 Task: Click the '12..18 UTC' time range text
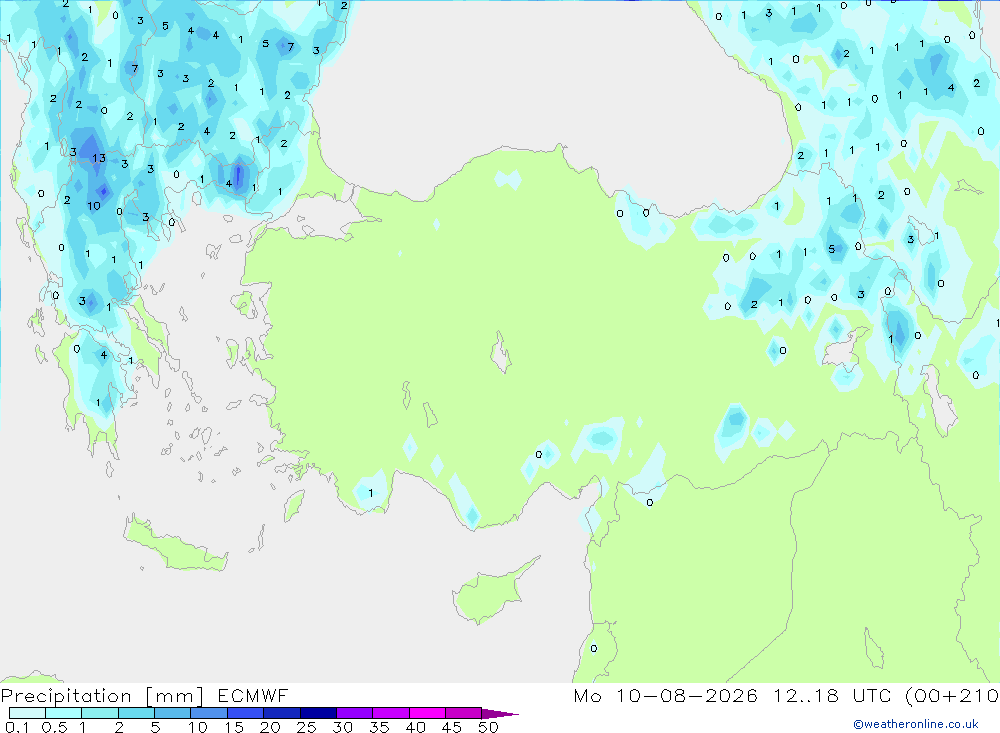pos(832,695)
